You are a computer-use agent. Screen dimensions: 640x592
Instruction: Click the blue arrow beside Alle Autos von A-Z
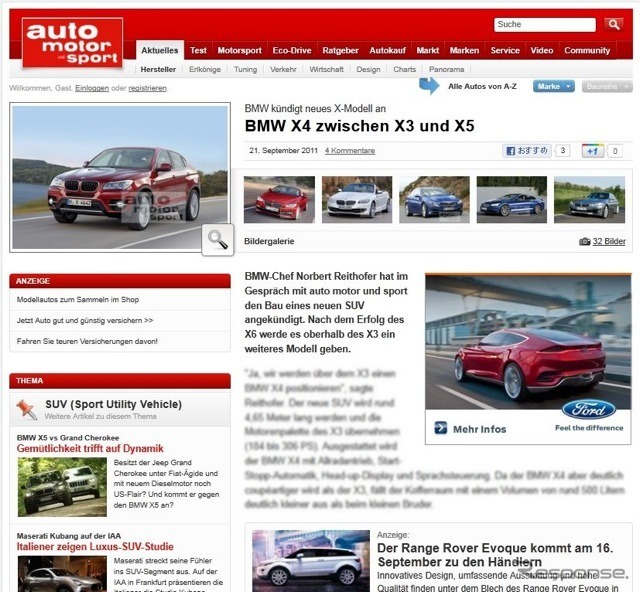[x=429, y=86]
